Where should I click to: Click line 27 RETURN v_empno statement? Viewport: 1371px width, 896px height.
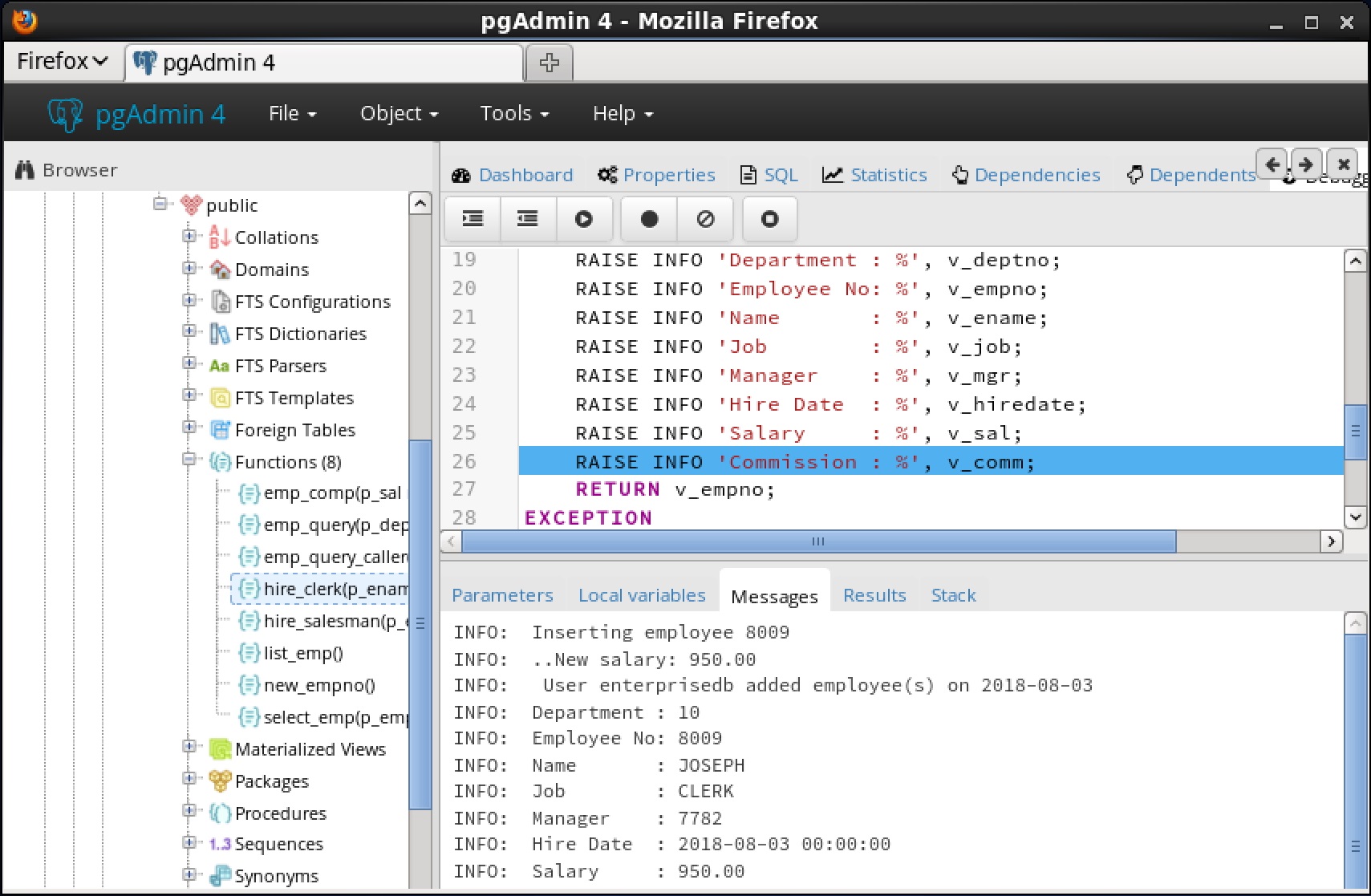point(674,490)
